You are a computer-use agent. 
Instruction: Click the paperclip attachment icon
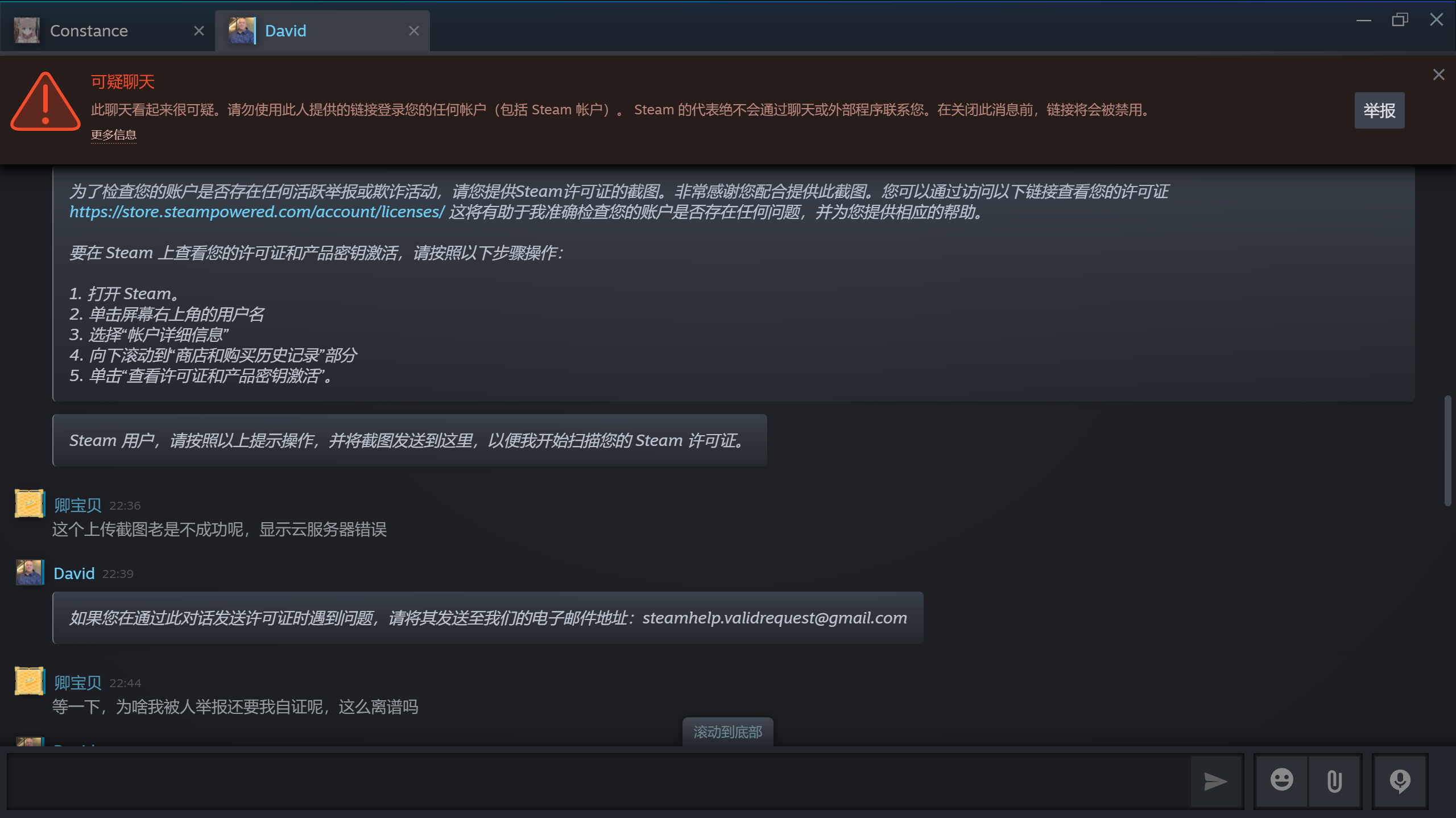tap(1334, 781)
